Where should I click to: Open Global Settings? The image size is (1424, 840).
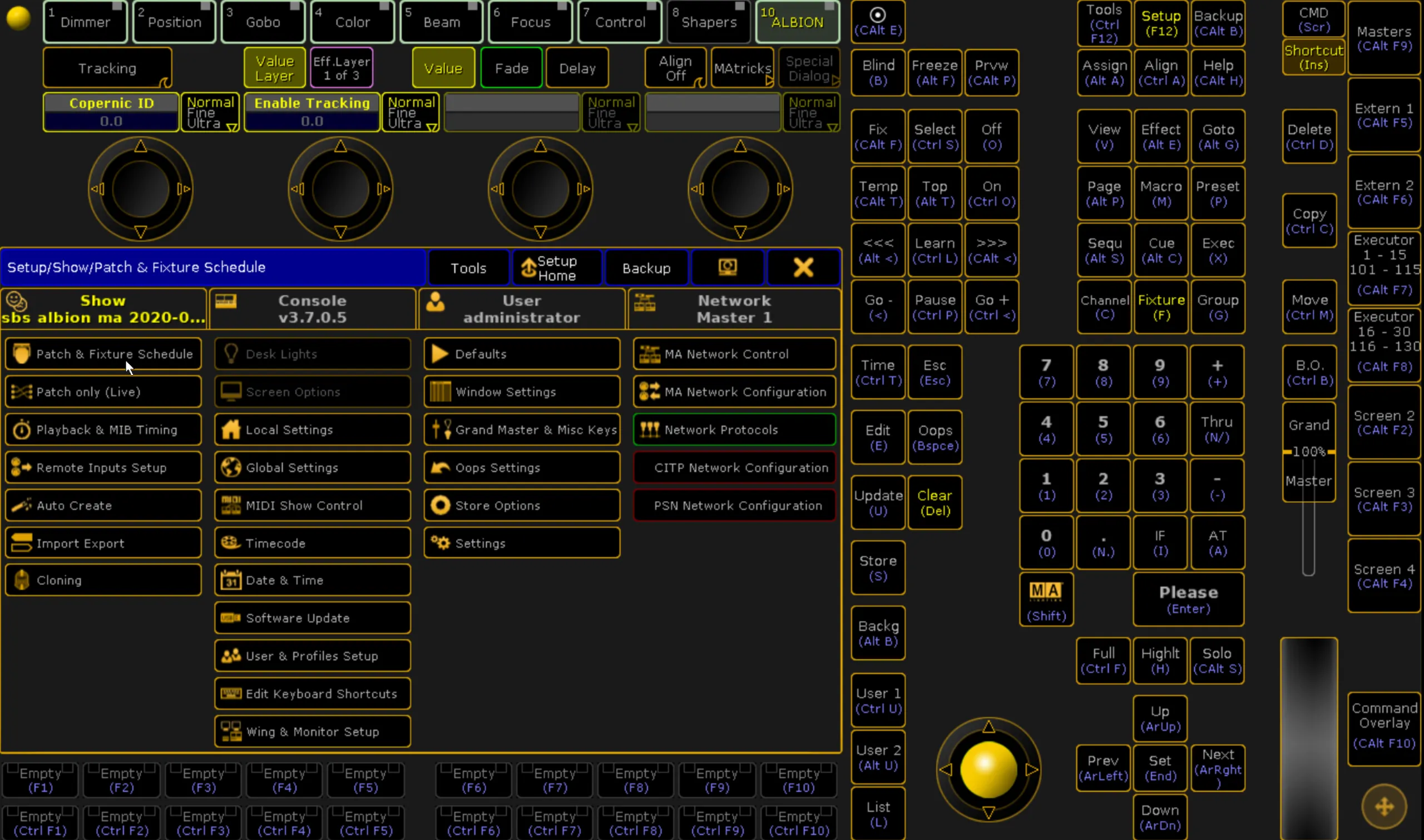pos(313,467)
